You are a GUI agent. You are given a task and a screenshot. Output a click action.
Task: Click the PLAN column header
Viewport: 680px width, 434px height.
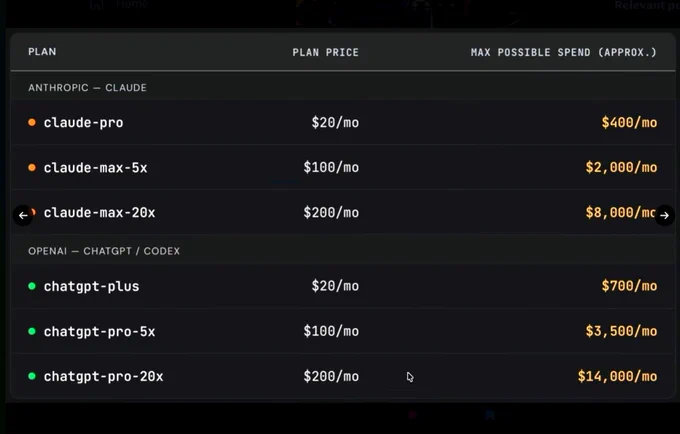tap(42, 52)
